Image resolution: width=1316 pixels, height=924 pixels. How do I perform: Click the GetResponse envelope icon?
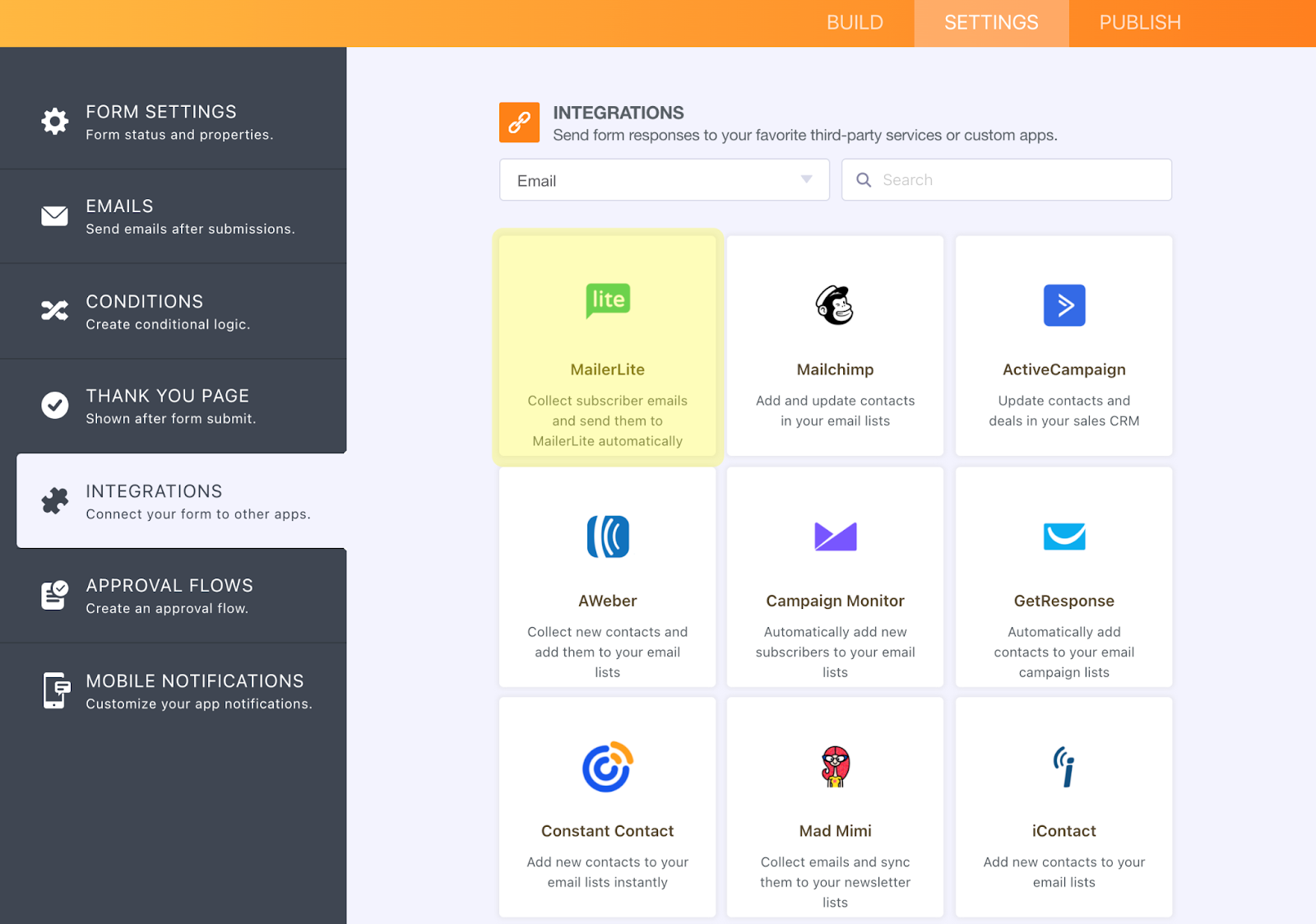(x=1063, y=536)
